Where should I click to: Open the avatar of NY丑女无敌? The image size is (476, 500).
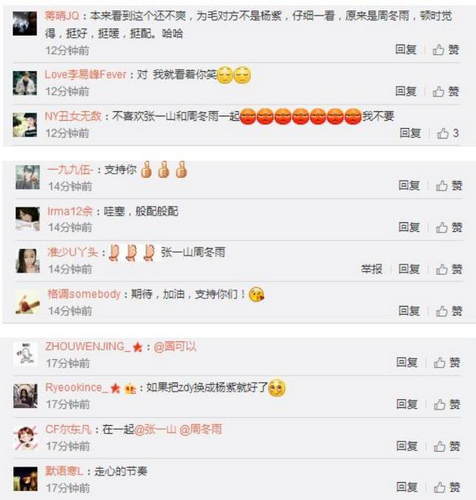tap(25, 125)
